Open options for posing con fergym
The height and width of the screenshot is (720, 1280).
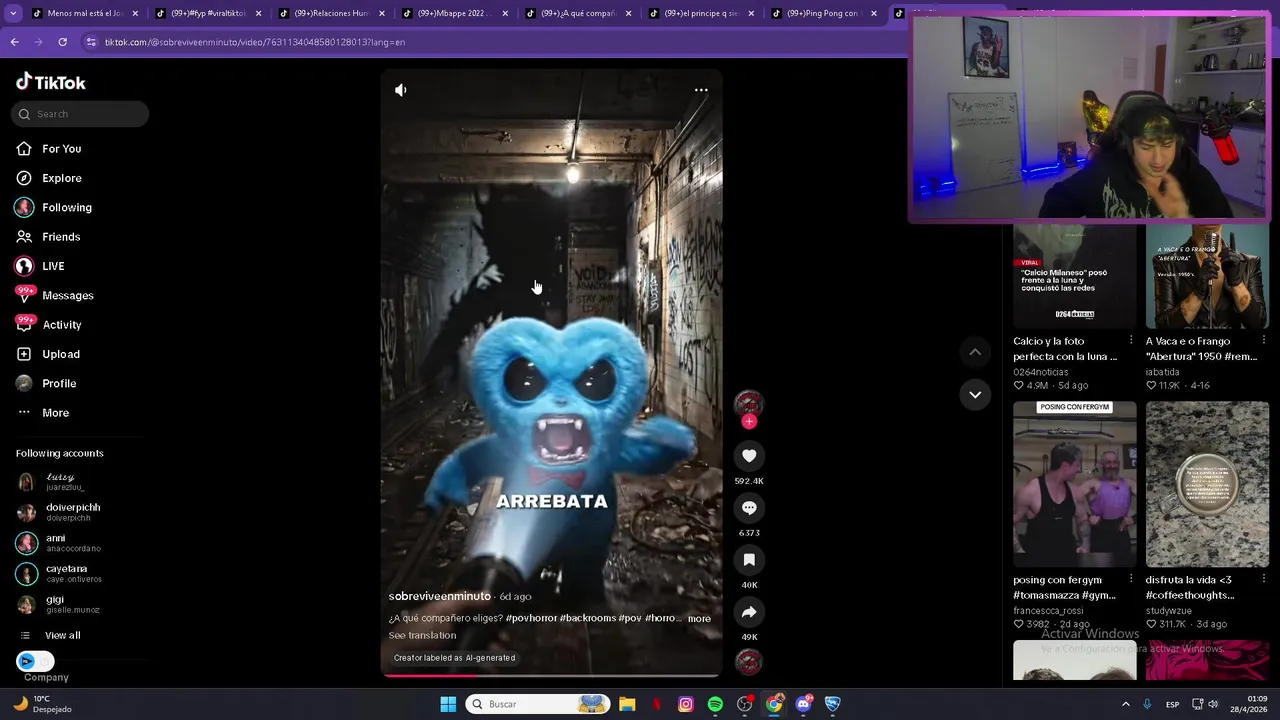coord(1131,579)
